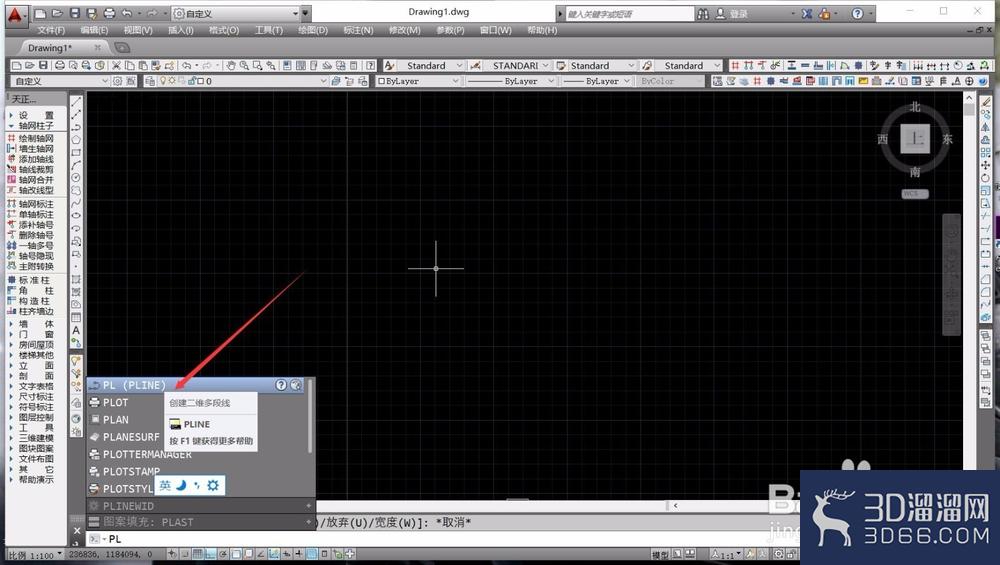This screenshot has width=1000, height=565.
Task: Click the binoculars search icon
Action: coord(703,13)
